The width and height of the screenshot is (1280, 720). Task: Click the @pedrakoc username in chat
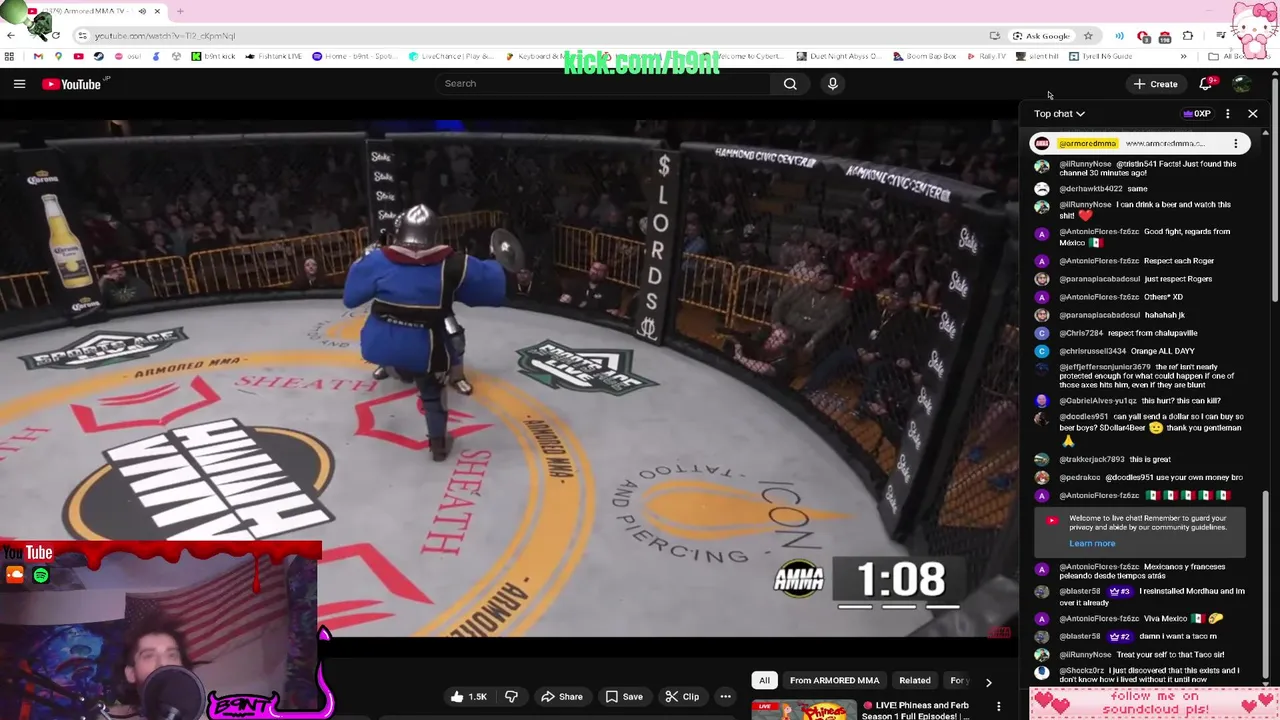(x=1079, y=477)
